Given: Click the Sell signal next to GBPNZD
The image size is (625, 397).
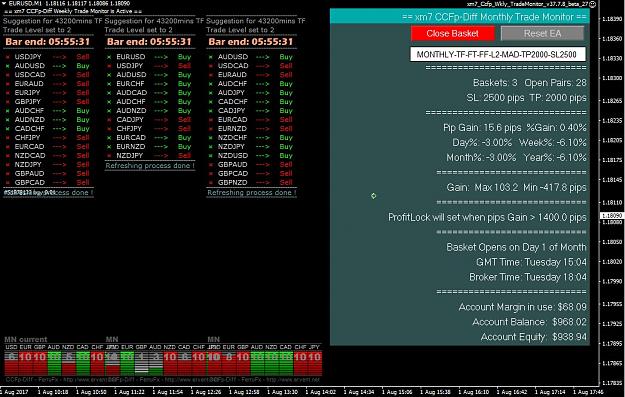Looking at the screenshot, I should coord(286,183).
